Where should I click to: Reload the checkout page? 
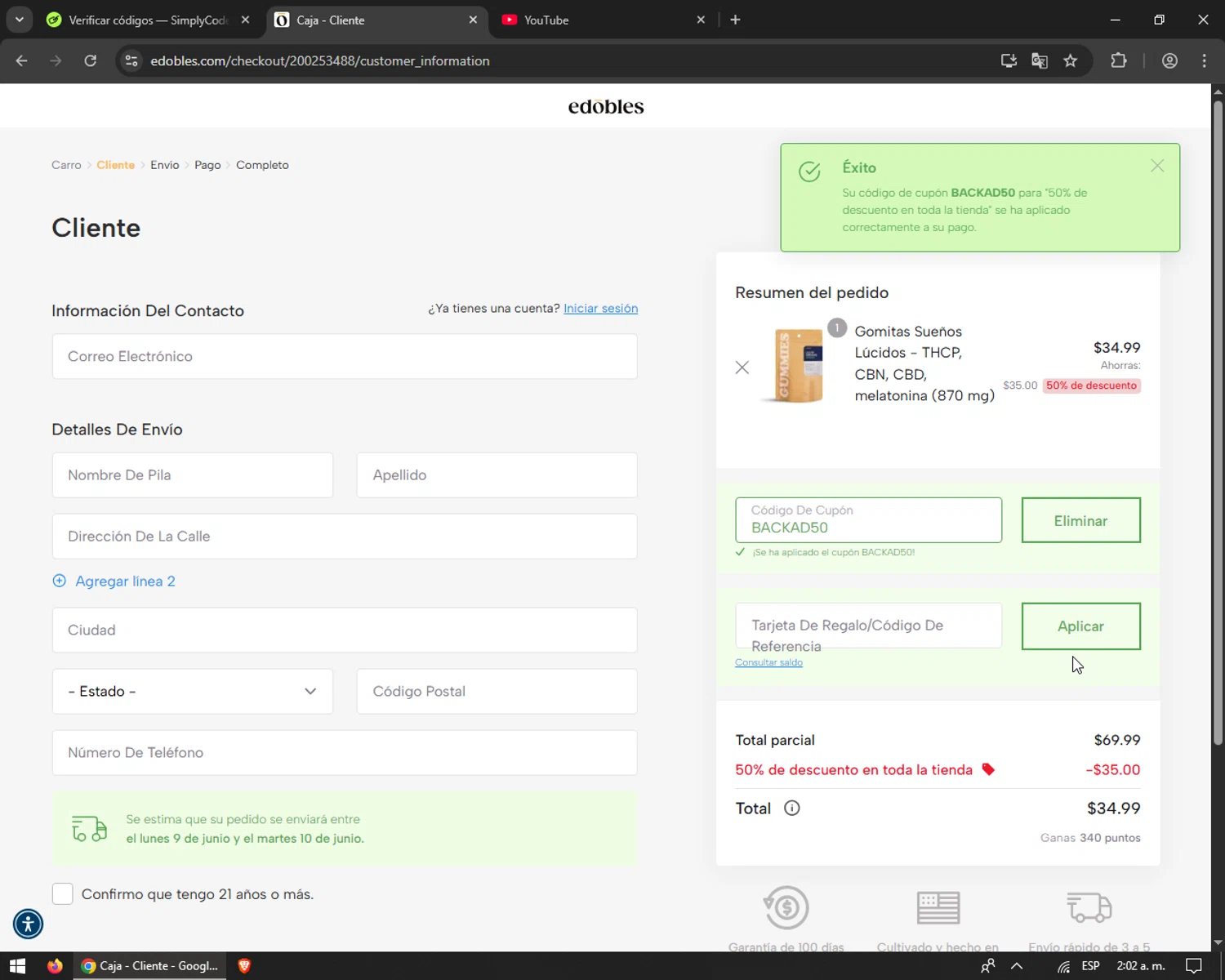[x=90, y=60]
